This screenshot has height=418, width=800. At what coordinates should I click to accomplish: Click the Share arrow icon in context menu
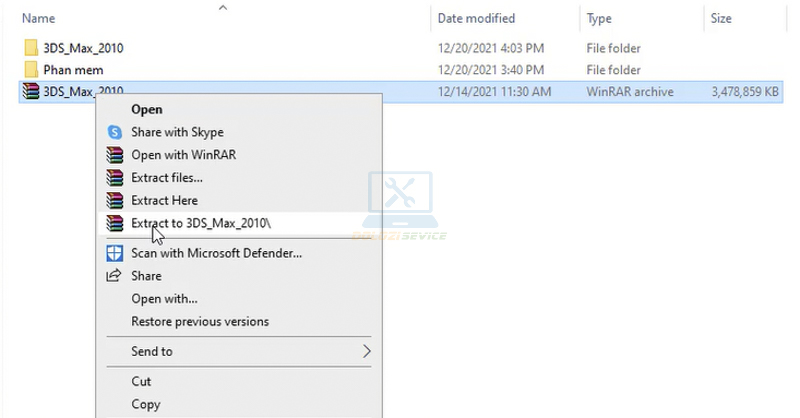click(x=114, y=276)
